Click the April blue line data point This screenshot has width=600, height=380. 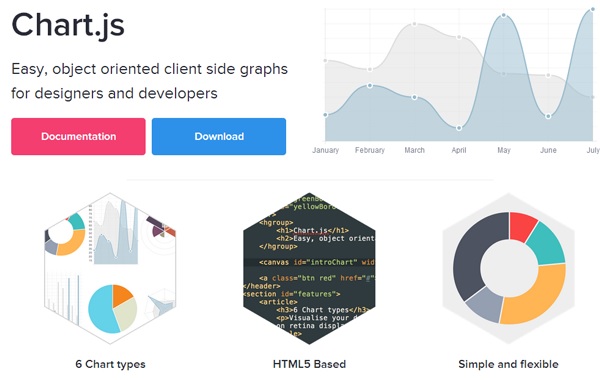click(459, 128)
